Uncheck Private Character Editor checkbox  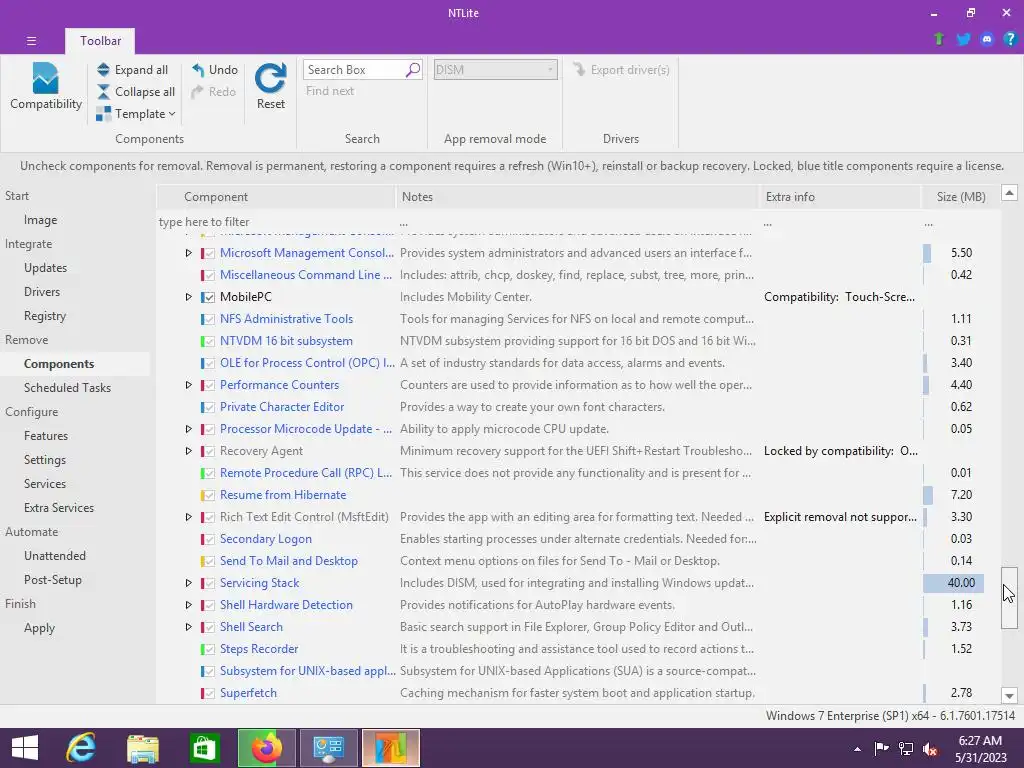(x=208, y=407)
